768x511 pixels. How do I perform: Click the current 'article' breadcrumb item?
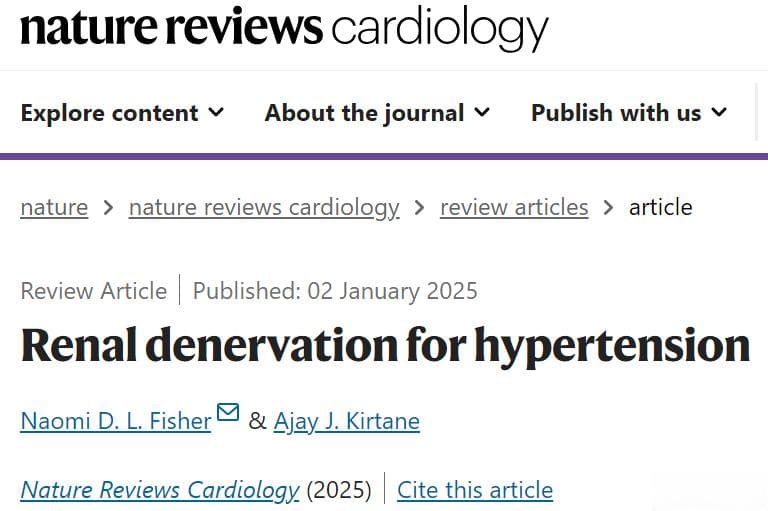point(661,207)
